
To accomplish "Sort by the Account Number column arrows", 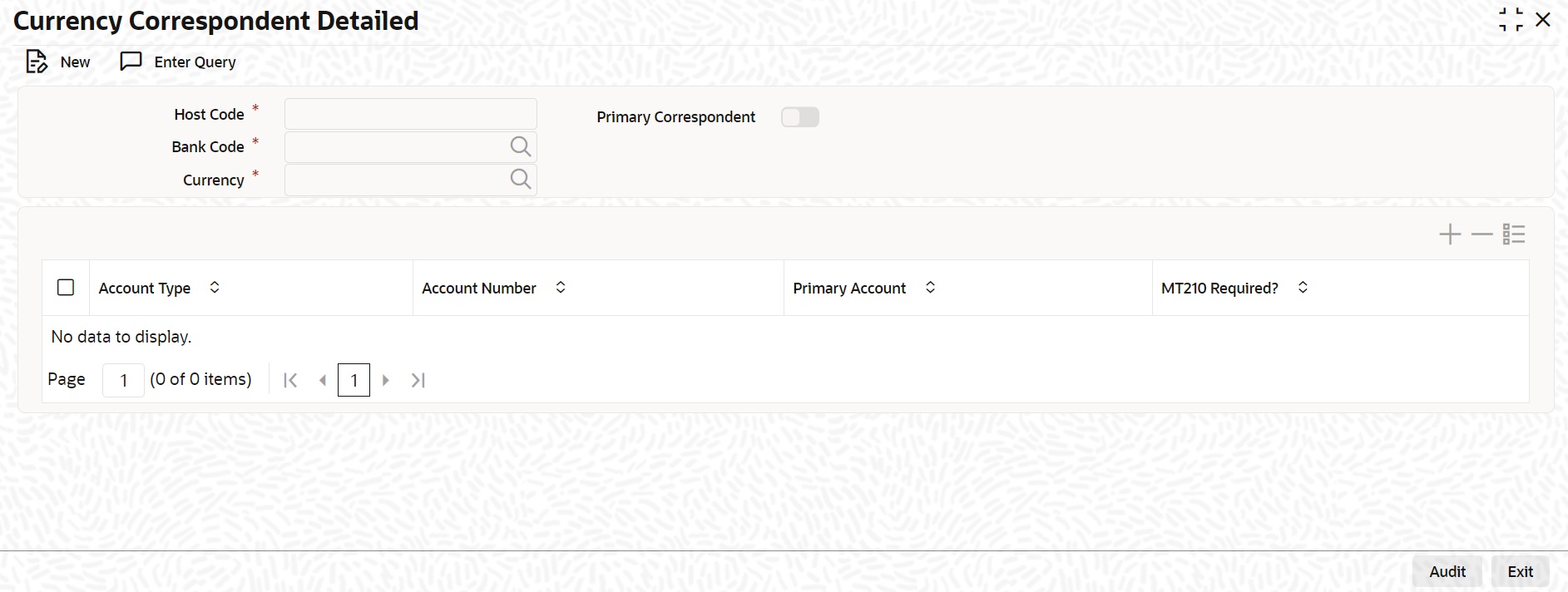I will [561, 288].
